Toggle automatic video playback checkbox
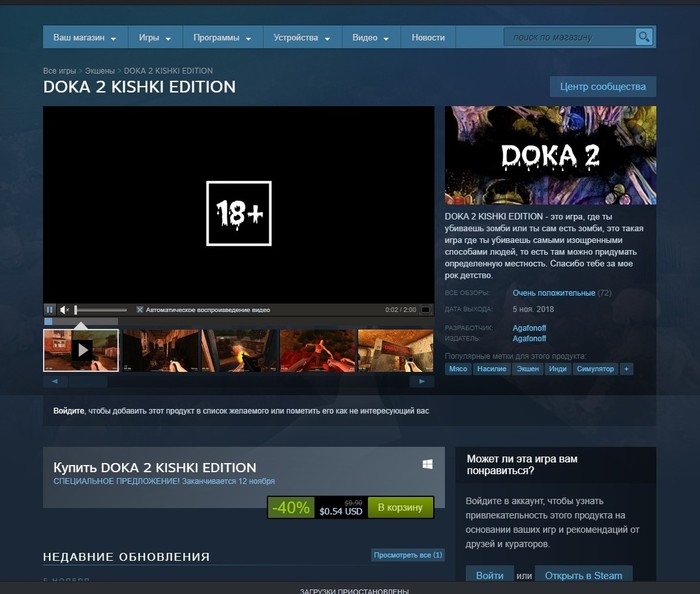Screen dimensions: 700x594 click(x=140, y=310)
